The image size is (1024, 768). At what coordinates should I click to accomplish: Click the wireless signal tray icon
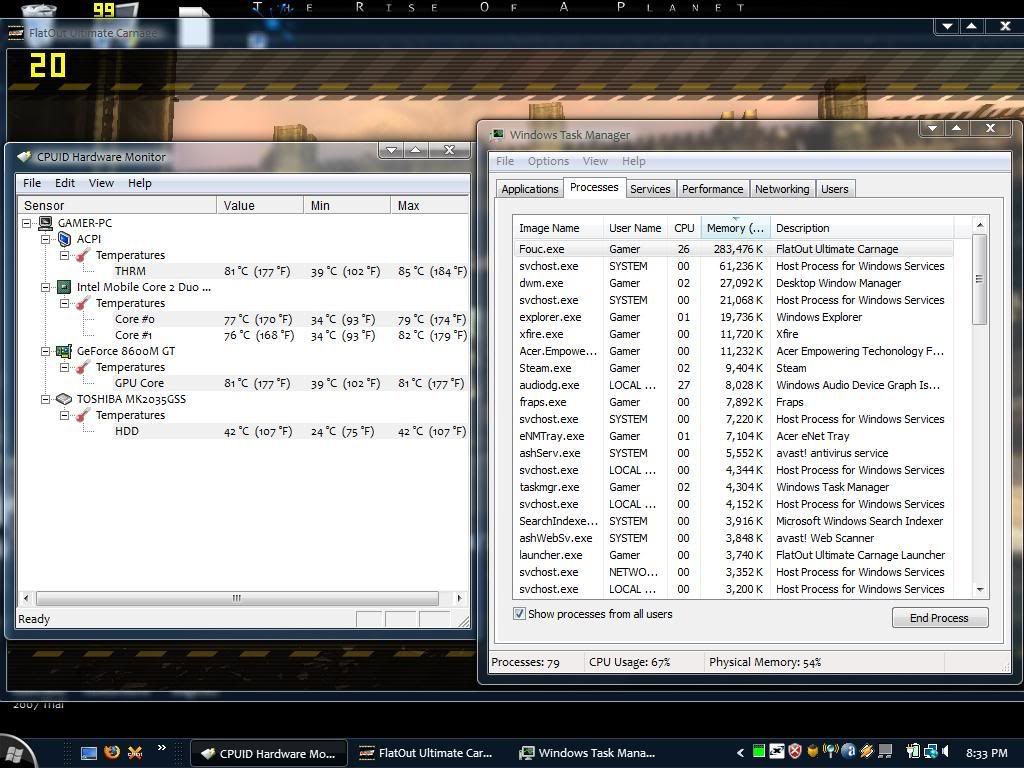(x=831, y=752)
